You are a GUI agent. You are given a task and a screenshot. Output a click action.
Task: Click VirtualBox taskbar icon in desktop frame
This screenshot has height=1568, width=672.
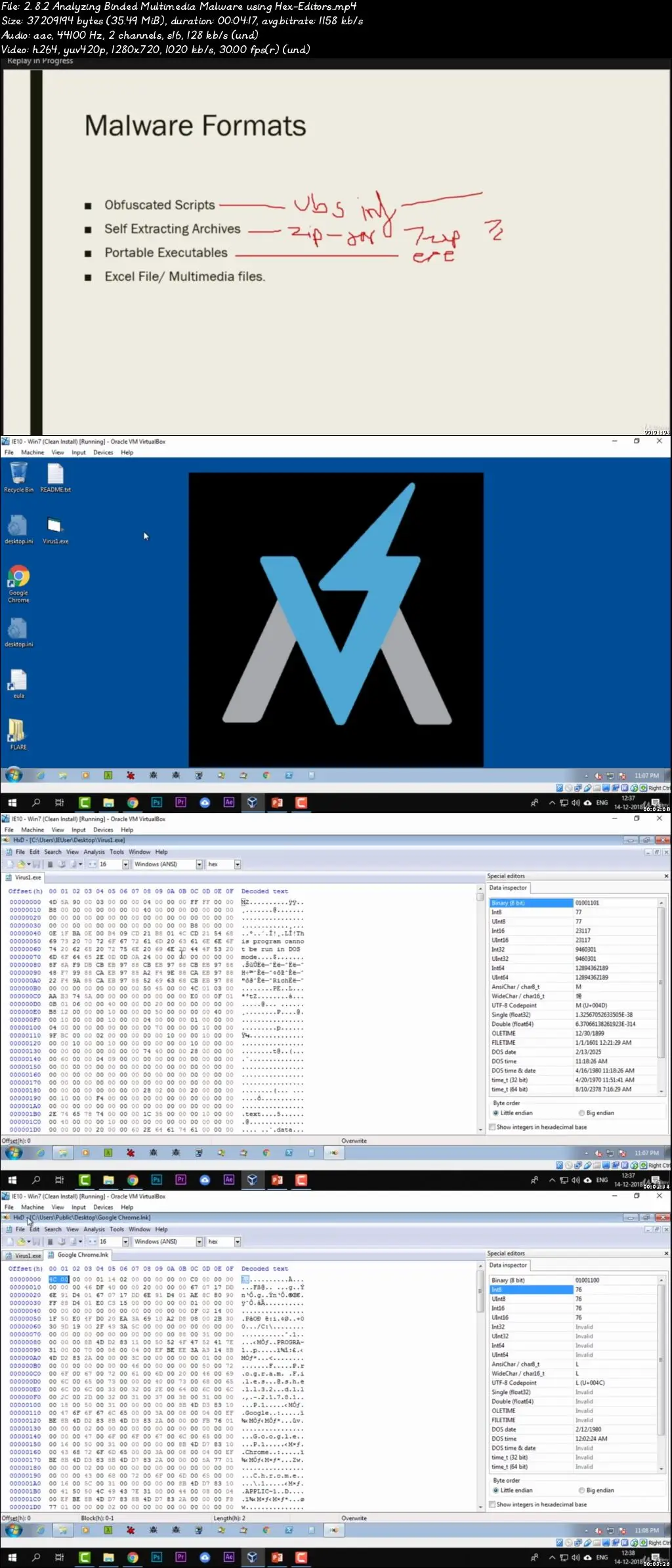[252, 802]
